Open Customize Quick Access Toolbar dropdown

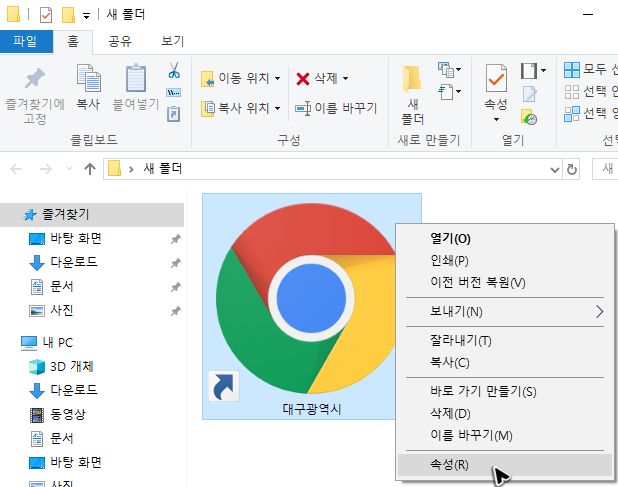point(86,16)
